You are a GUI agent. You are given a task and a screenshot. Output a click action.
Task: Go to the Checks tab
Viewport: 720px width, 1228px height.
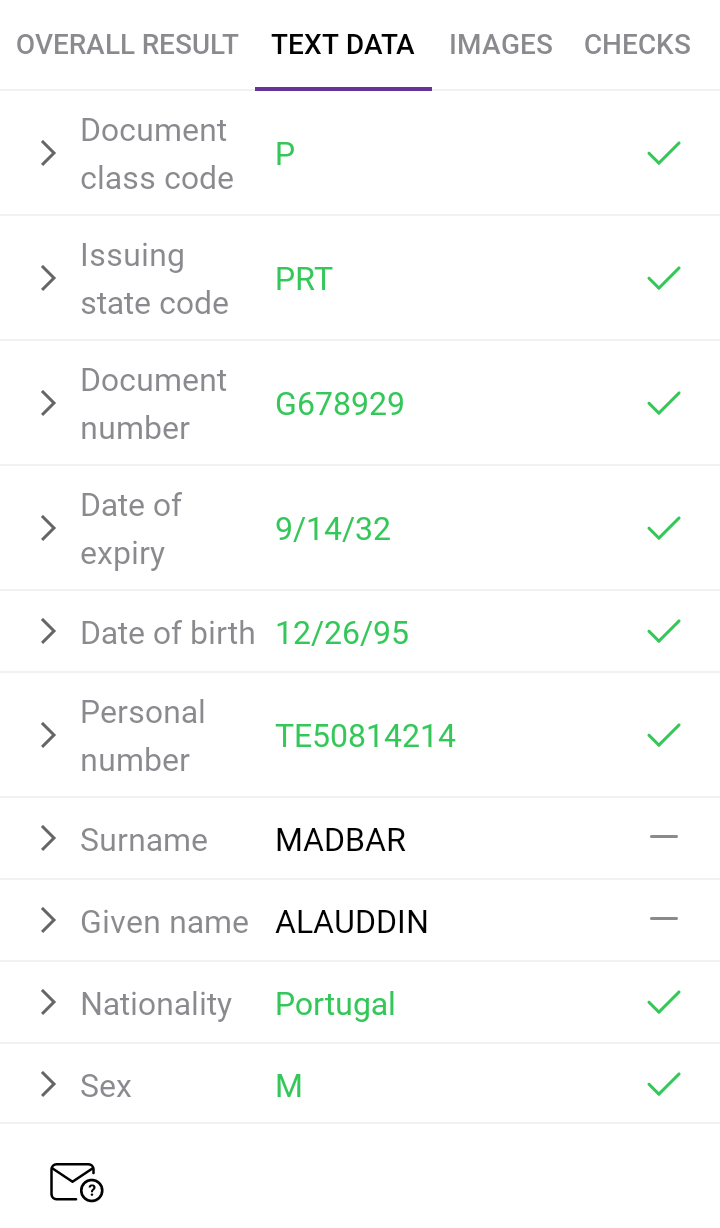click(x=637, y=45)
